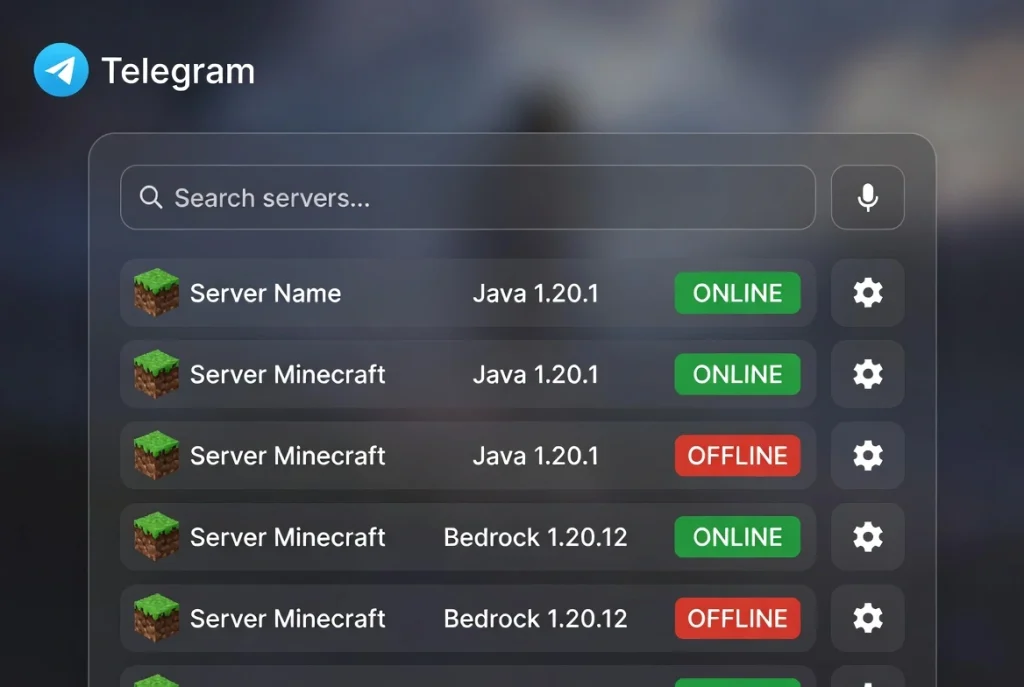The width and height of the screenshot is (1024, 687).
Task: Click ONLINE badge of Bedrock Server Minecraft
Action: click(737, 537)
